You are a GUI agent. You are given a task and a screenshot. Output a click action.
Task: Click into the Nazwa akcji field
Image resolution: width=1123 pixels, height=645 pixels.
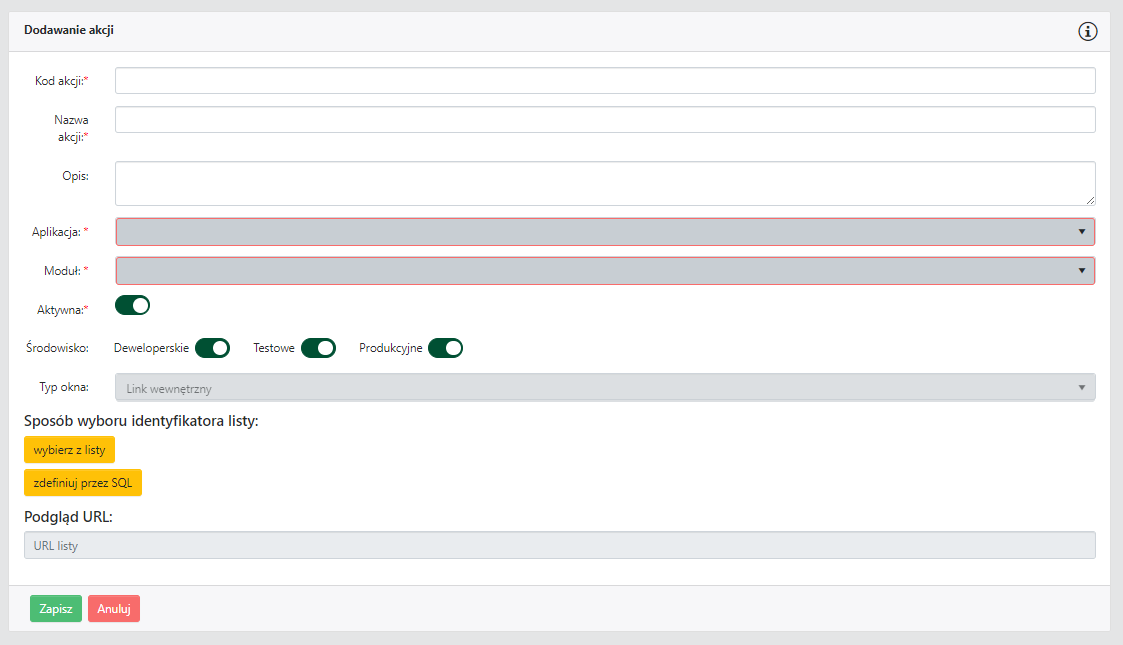point(605,120)
